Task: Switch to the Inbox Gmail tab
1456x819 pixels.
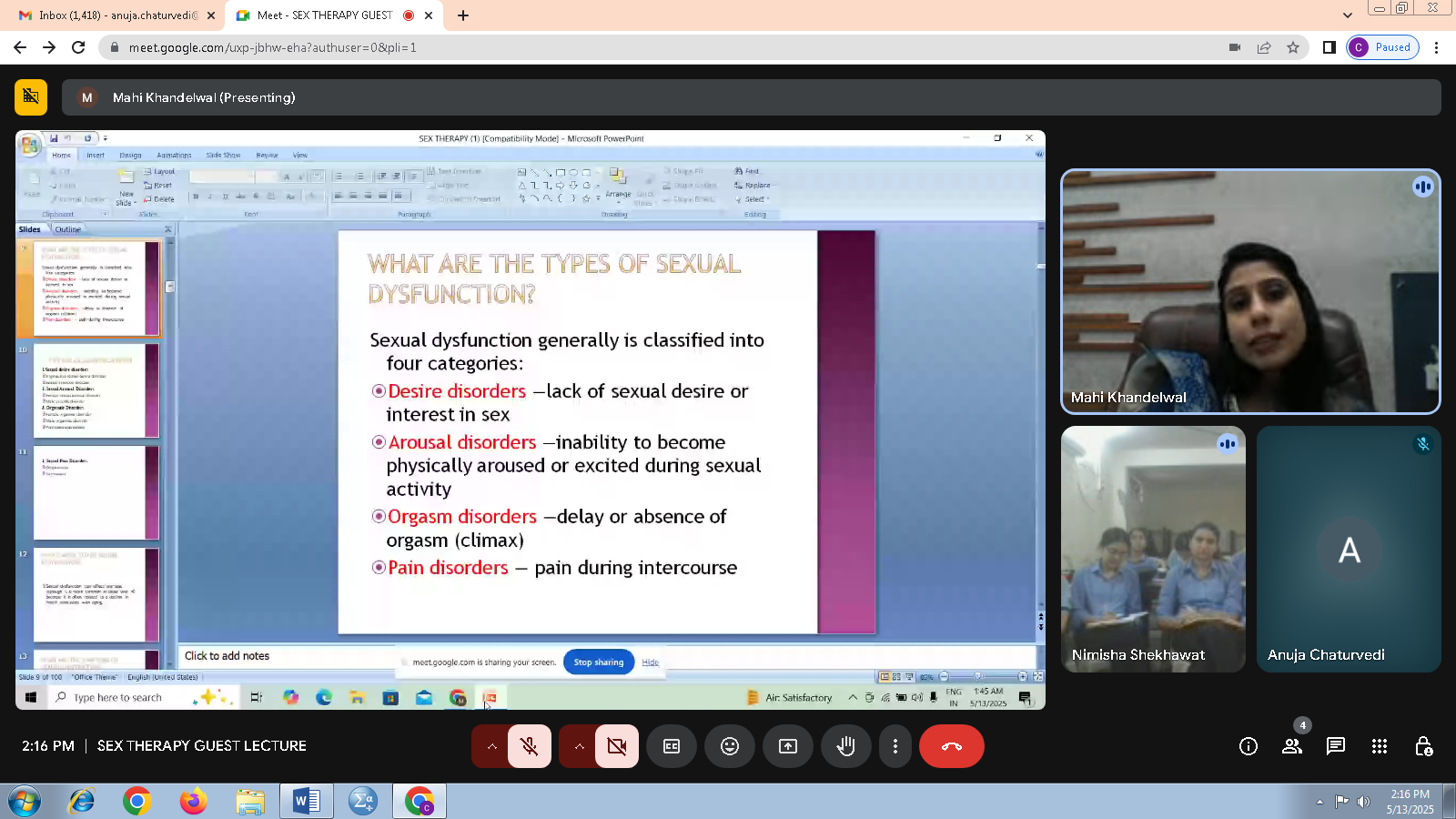Action: (116, 15)
